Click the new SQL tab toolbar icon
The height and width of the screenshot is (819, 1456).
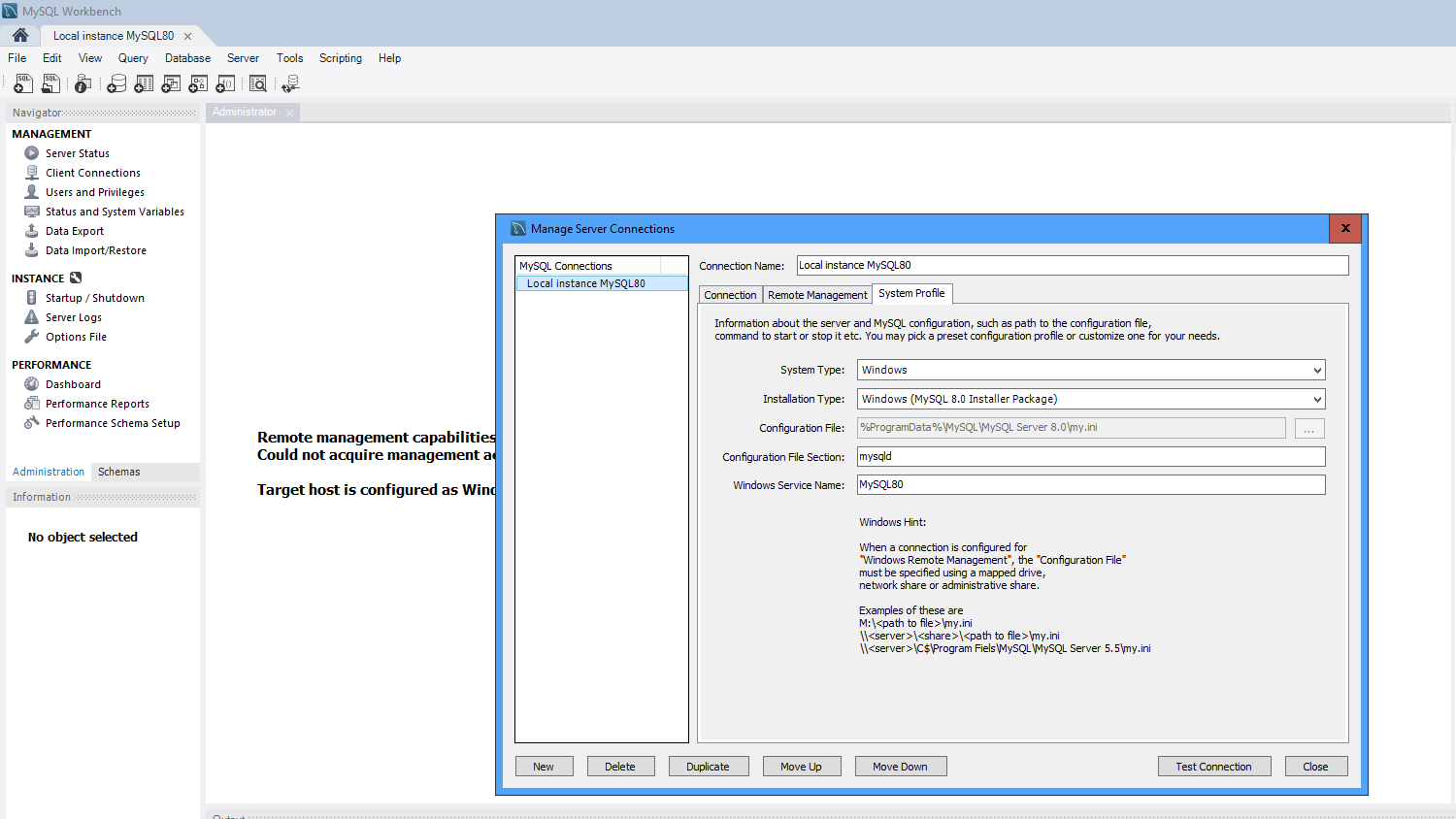pyautogui.click(x=23, y=84)
